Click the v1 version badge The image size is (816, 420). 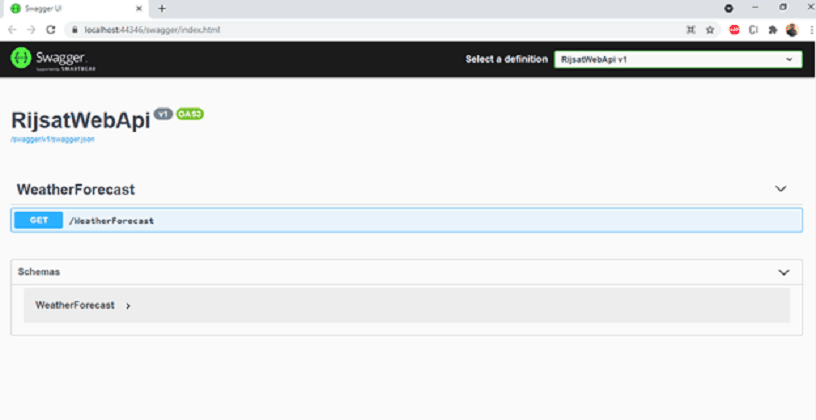pyautogui.click(x=163, y=114)
